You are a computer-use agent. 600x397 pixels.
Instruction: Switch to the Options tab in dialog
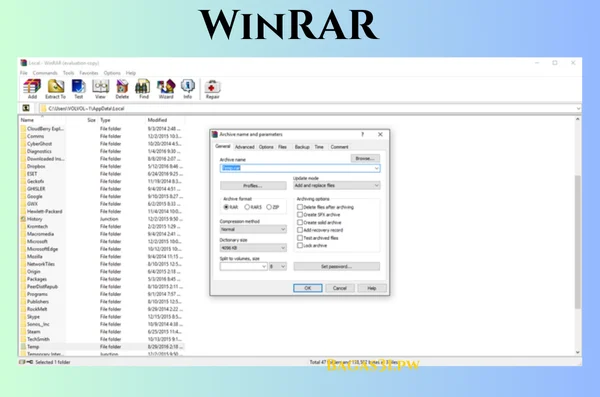266,147
